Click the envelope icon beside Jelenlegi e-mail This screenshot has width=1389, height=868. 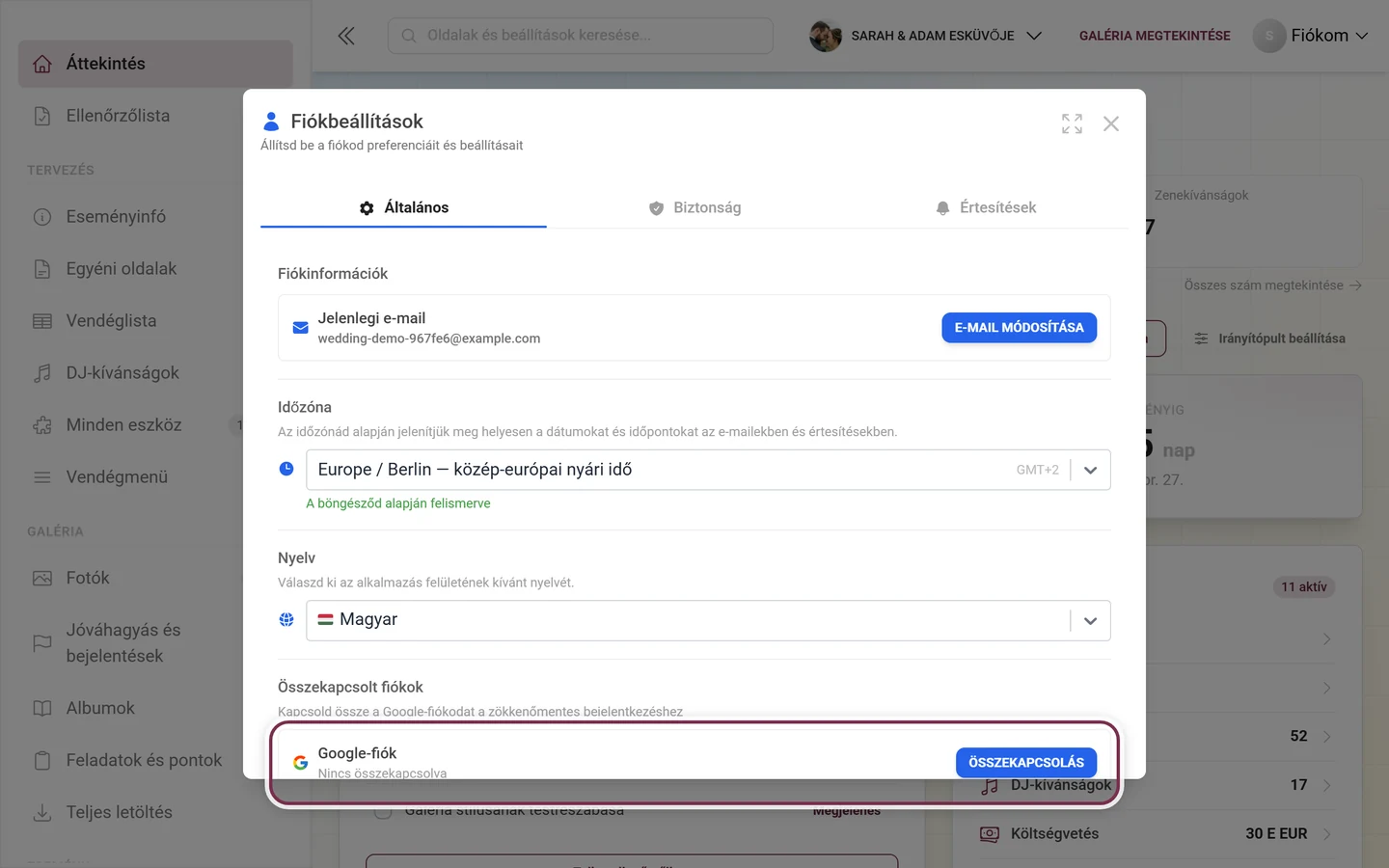[x=300, y=328]
